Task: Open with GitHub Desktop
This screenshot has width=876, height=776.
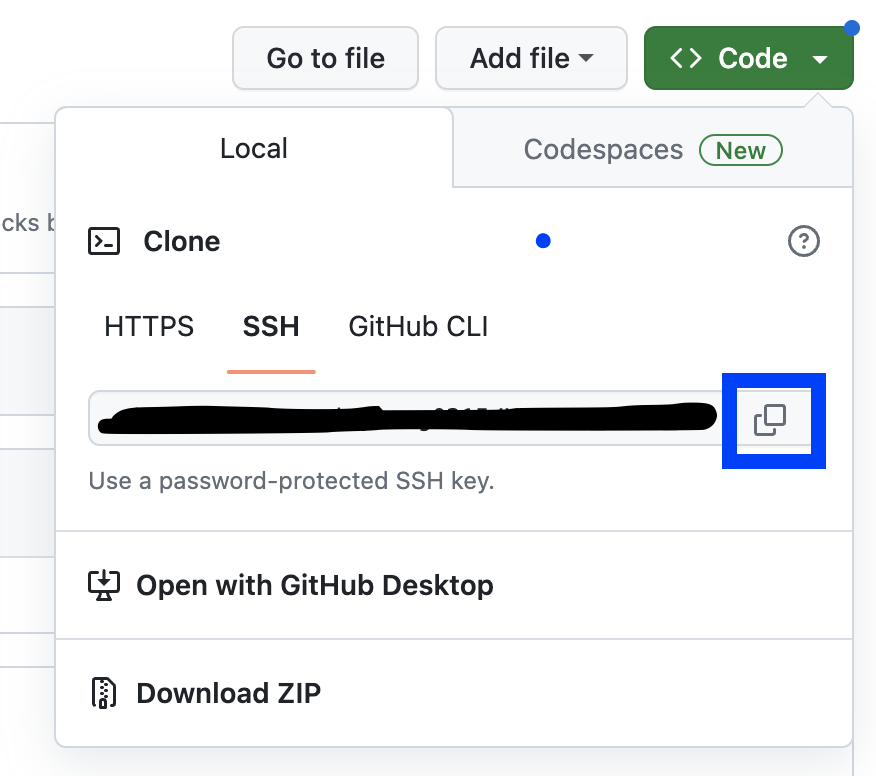Action: pos(291,585)
